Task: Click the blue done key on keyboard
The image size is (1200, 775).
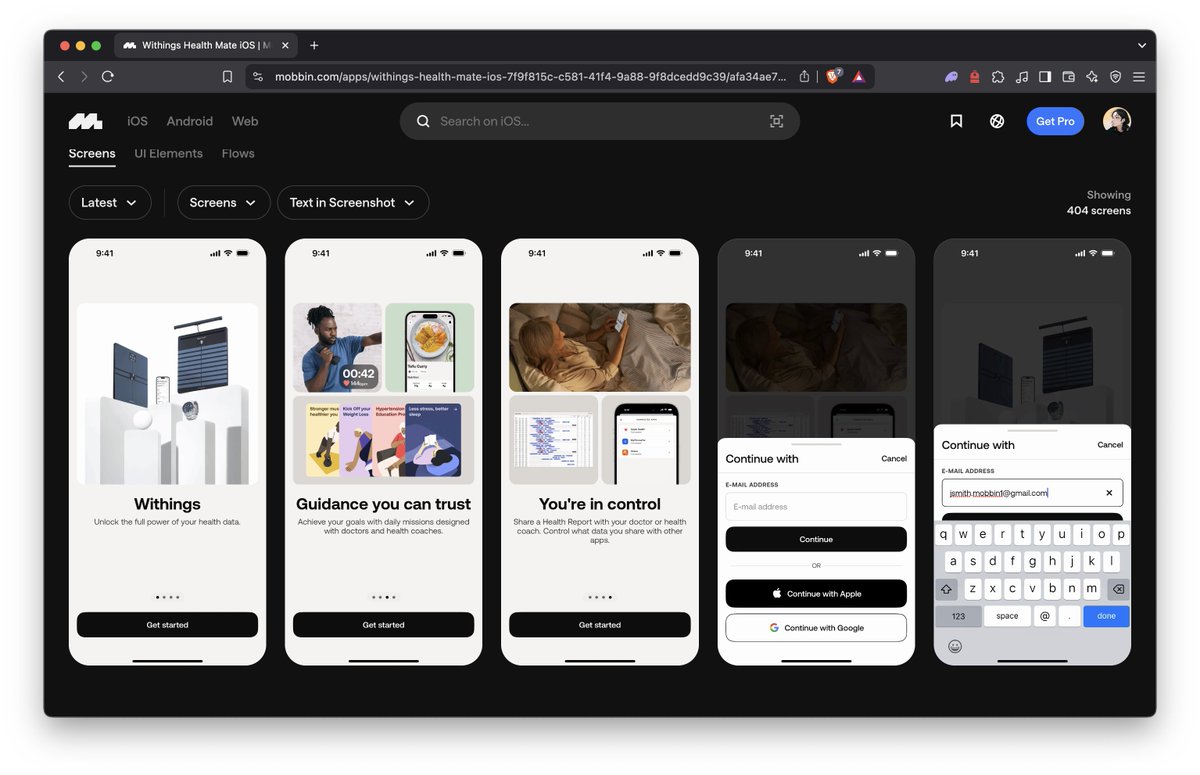Action: click(1106, 616)
